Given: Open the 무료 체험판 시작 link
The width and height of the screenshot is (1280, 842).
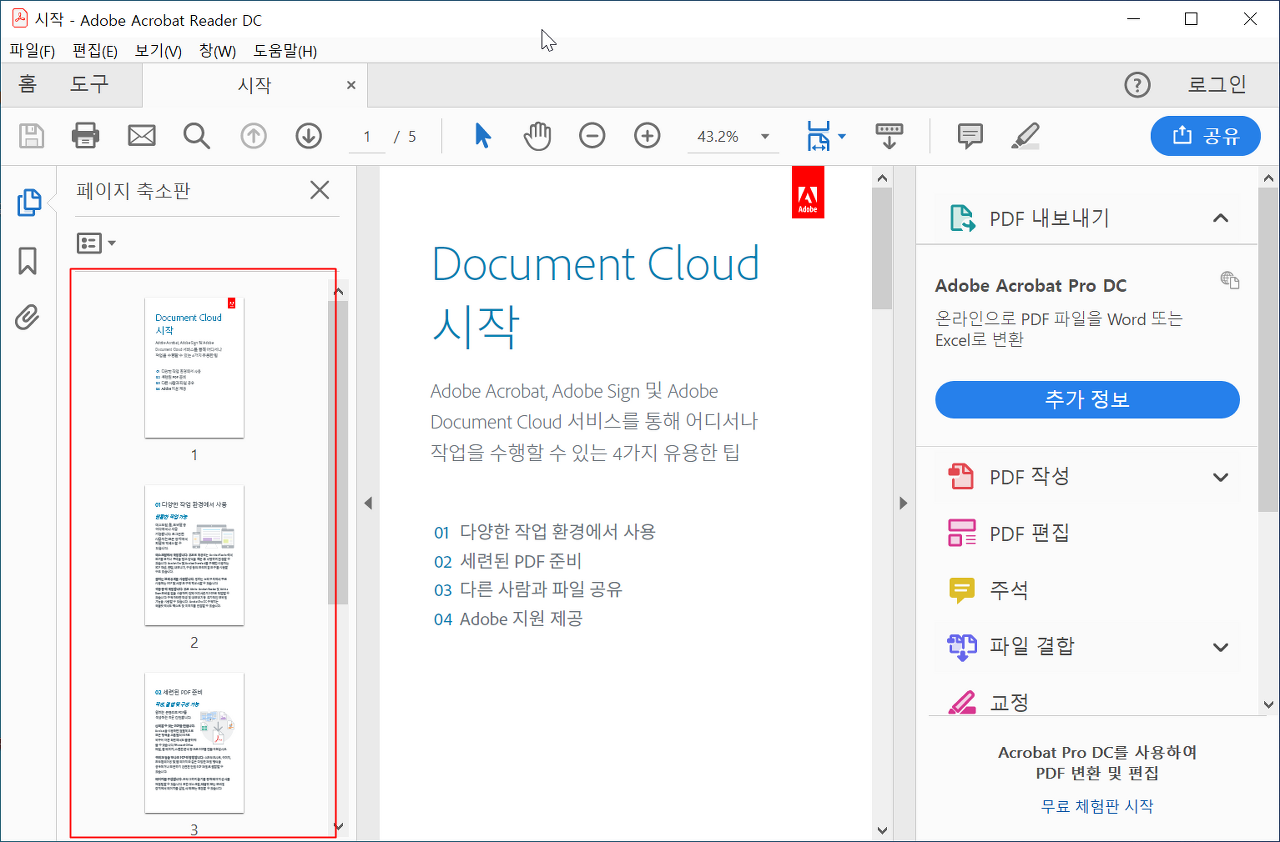Looking at the screenshot, I should point(1097,806).
